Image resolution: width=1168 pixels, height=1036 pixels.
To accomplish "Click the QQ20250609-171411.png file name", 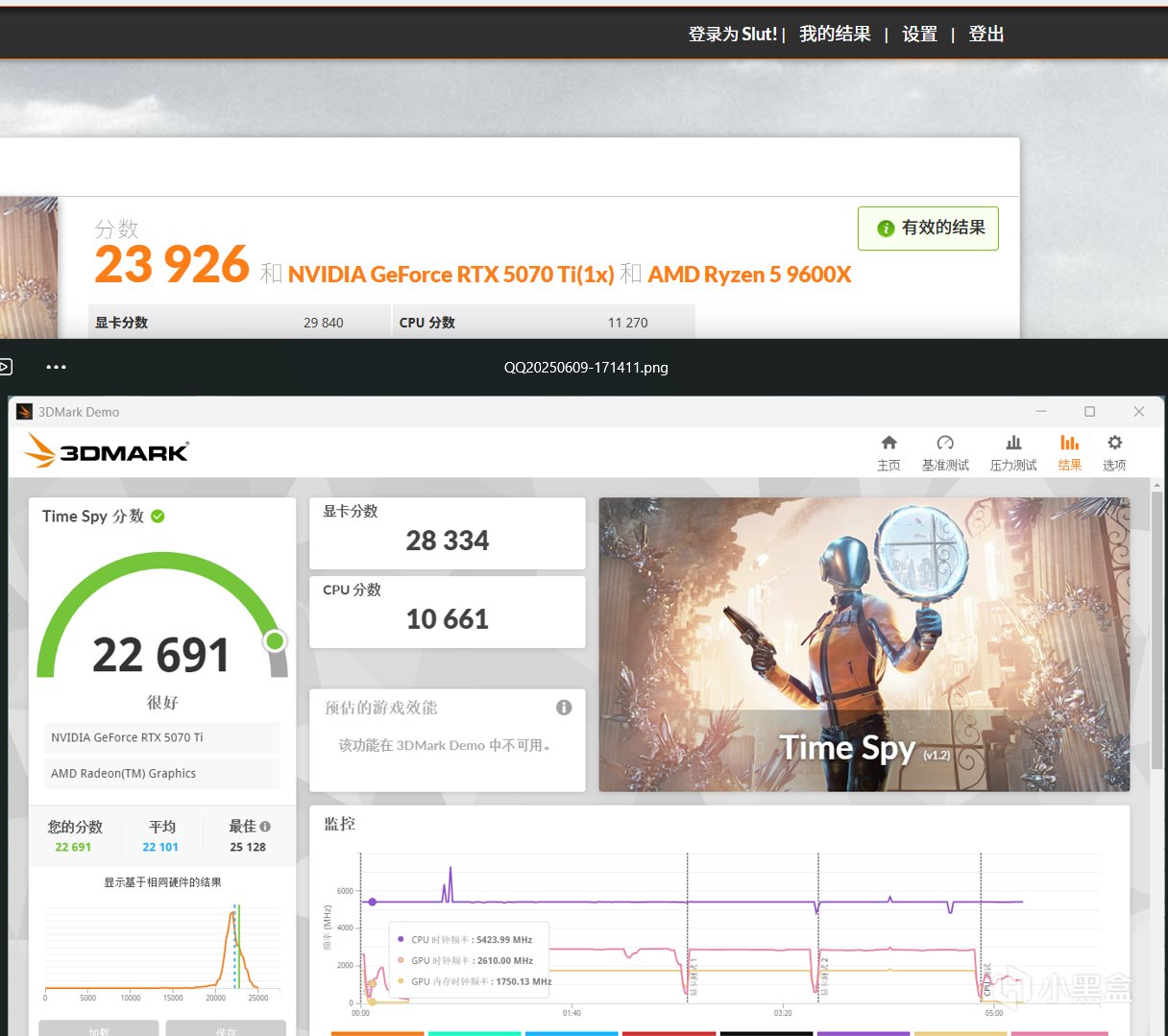I will pyautogui.click(x=586, y=367).
